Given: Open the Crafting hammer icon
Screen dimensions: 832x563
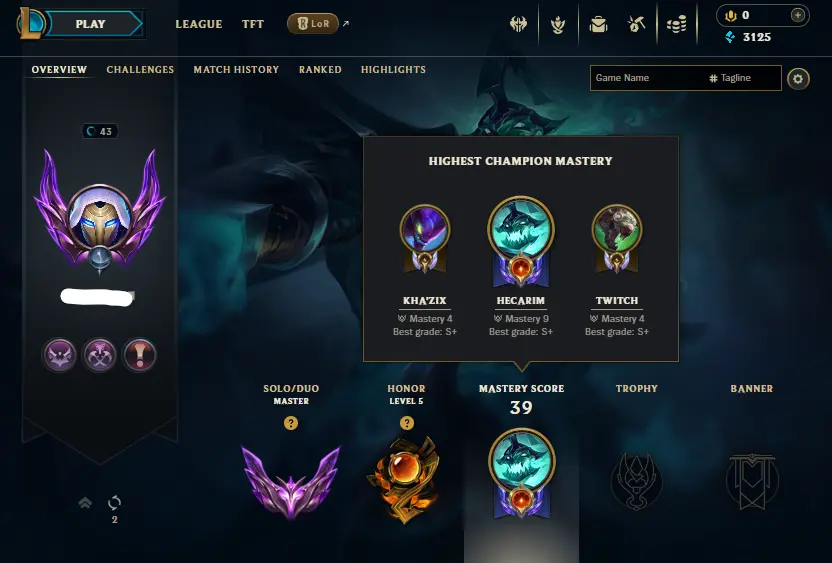Looking at the screenshot, I should (636, 24).
